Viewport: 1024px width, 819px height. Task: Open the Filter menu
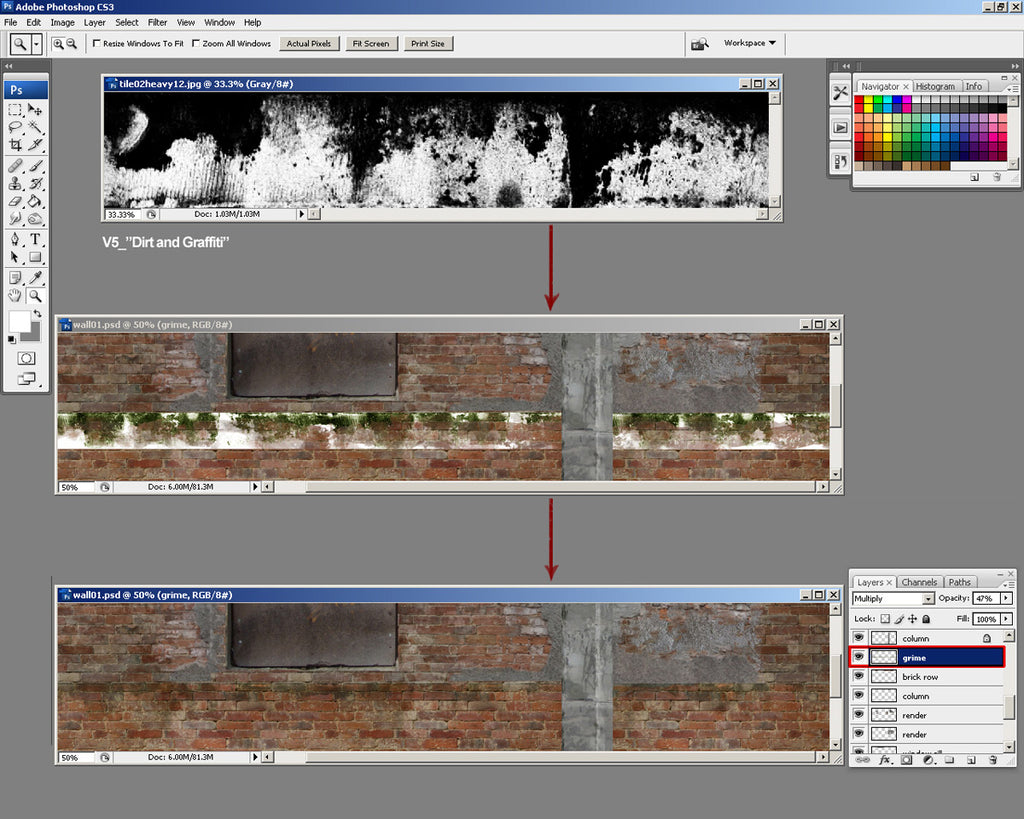pos(158,22)
